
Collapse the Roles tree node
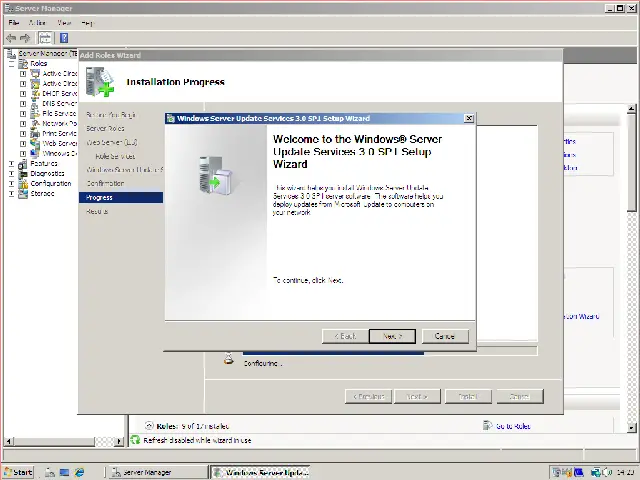point(11,64)
